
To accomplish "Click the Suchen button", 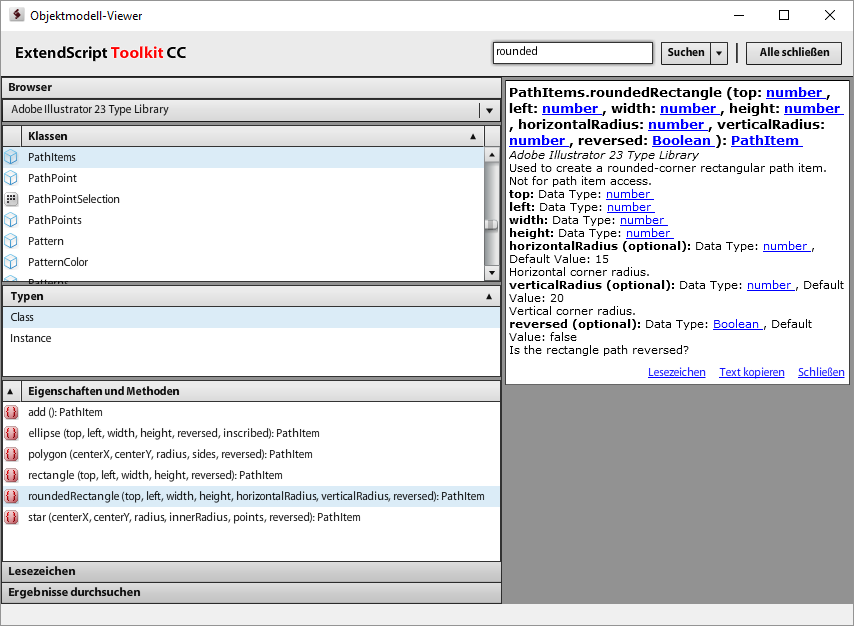I will tap(686, 53).
